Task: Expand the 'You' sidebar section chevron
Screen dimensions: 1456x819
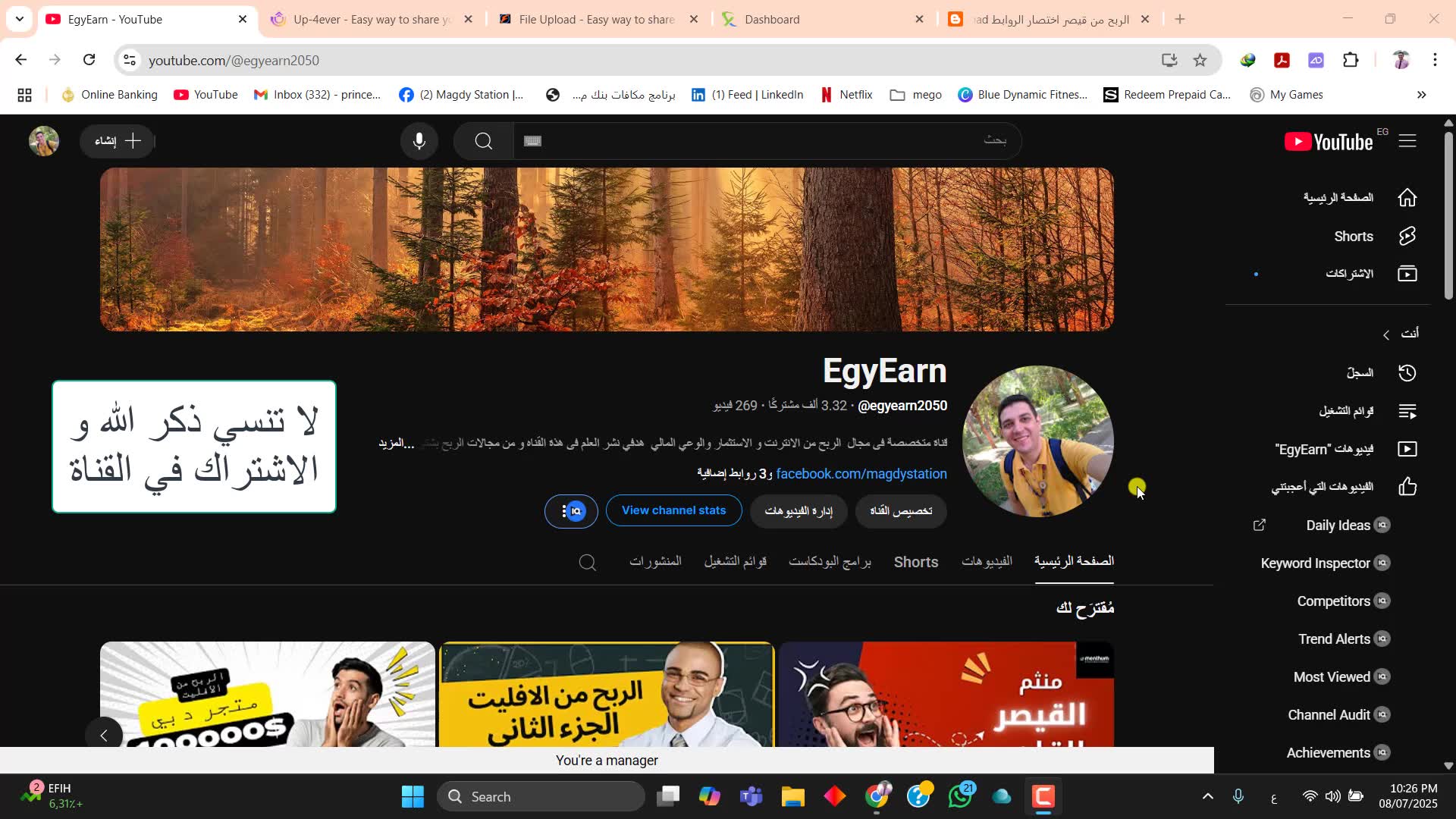Action: click(x=1386, y=334)
